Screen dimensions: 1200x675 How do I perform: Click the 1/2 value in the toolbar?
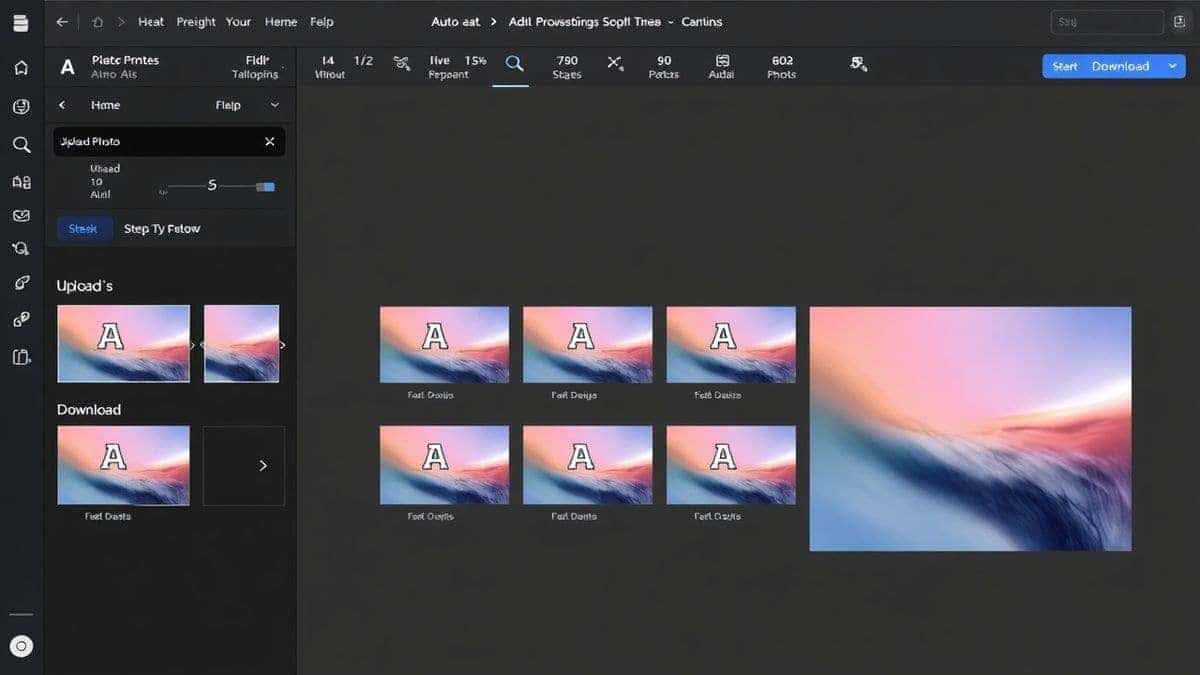point(364,61)
